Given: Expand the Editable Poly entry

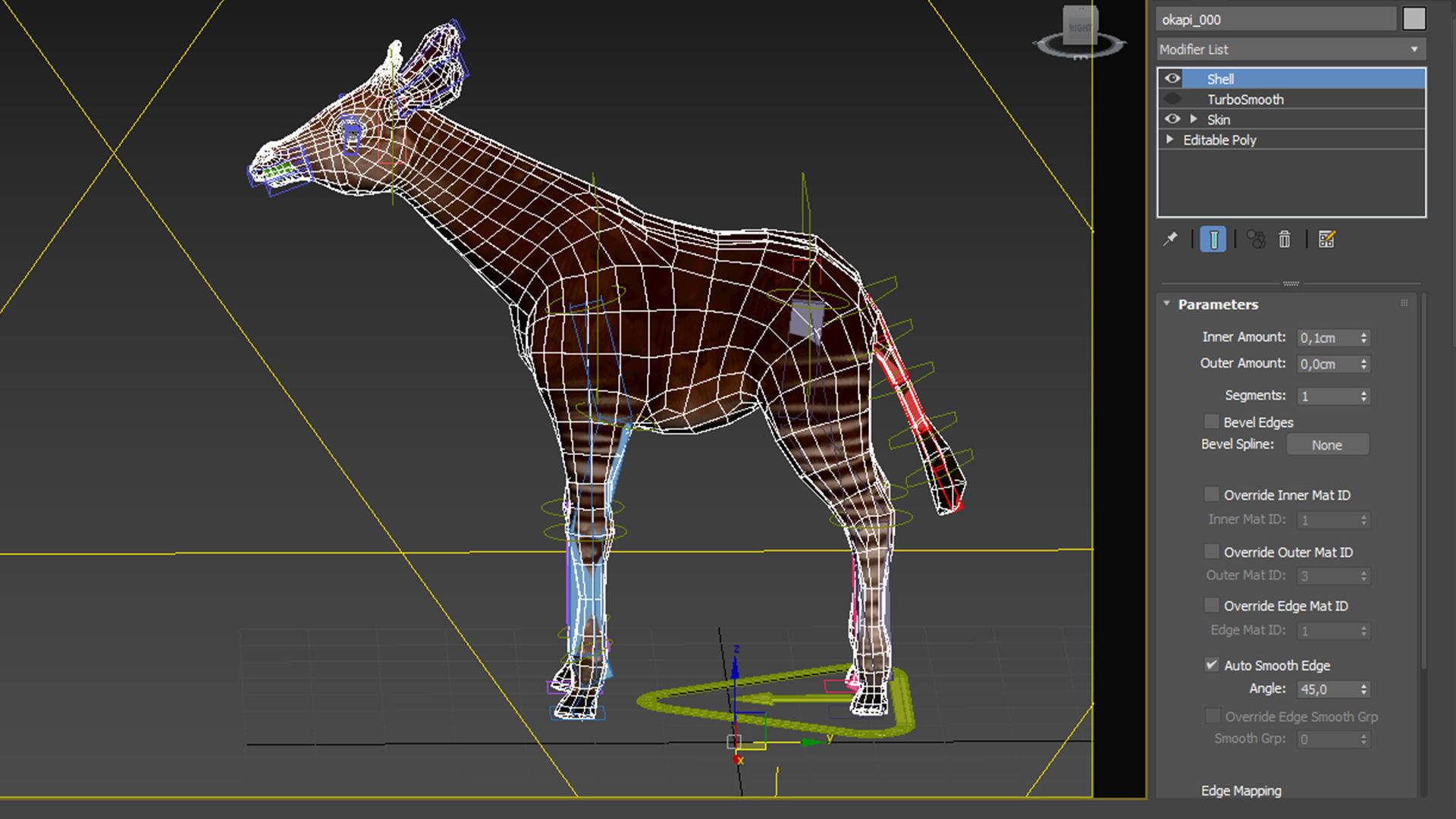Looking at the screenshot, I should point(1169,140).
